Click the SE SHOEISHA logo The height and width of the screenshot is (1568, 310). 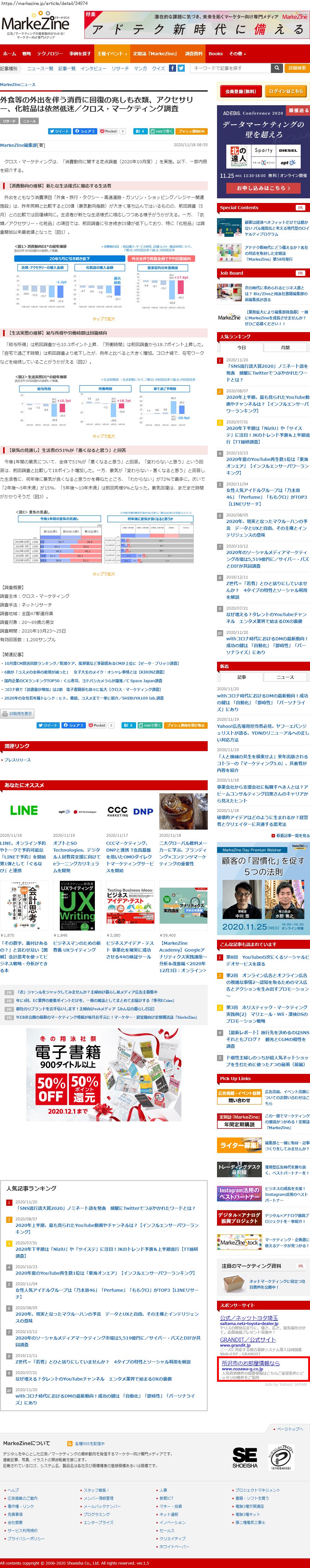click(244, 1458)
